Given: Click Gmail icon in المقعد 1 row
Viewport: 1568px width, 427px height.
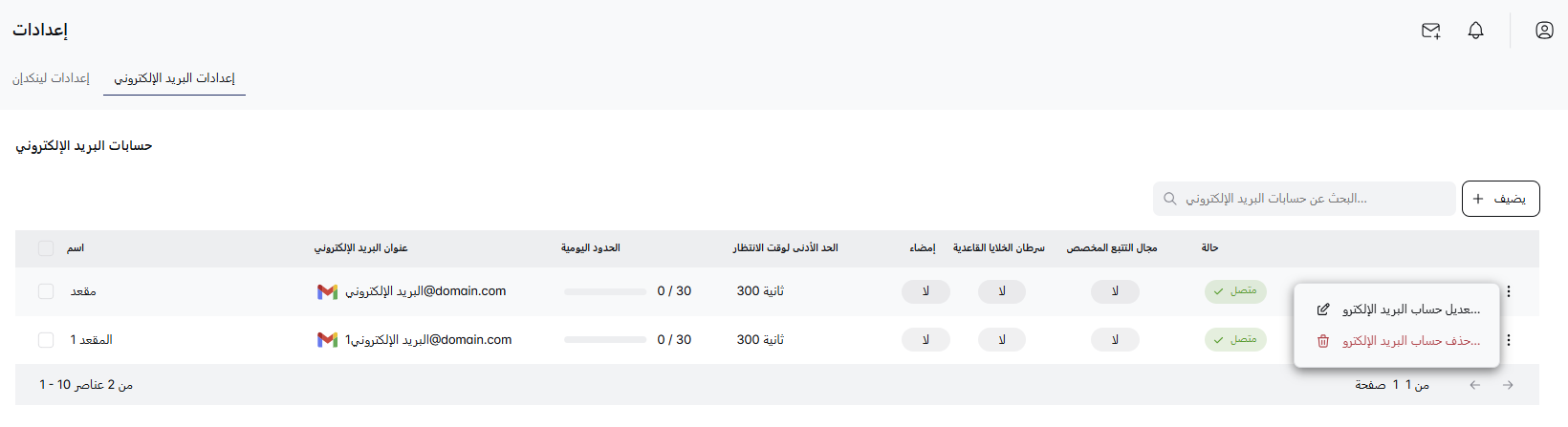Looking at the screenshot, I should tap(327, 340).
